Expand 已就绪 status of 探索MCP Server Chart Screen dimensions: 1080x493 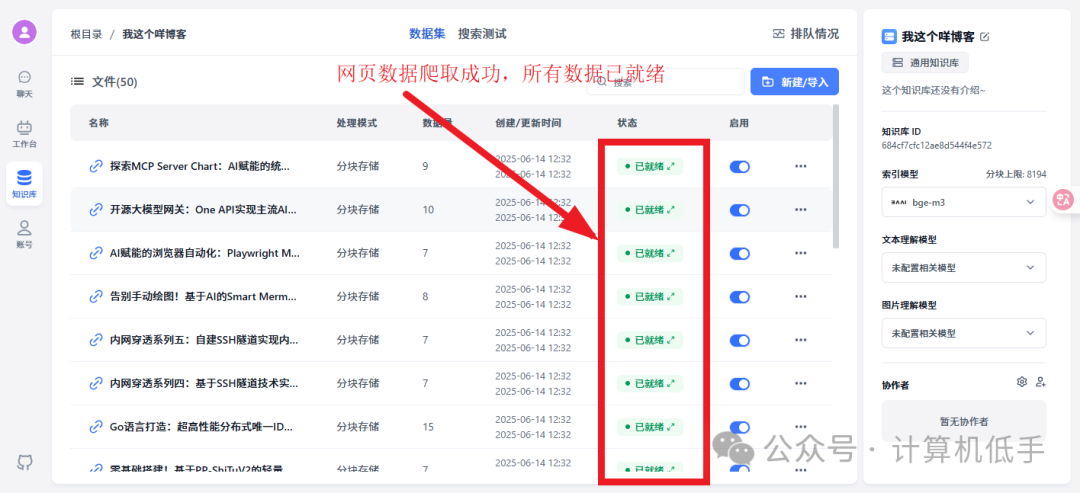tap(671, 166)
